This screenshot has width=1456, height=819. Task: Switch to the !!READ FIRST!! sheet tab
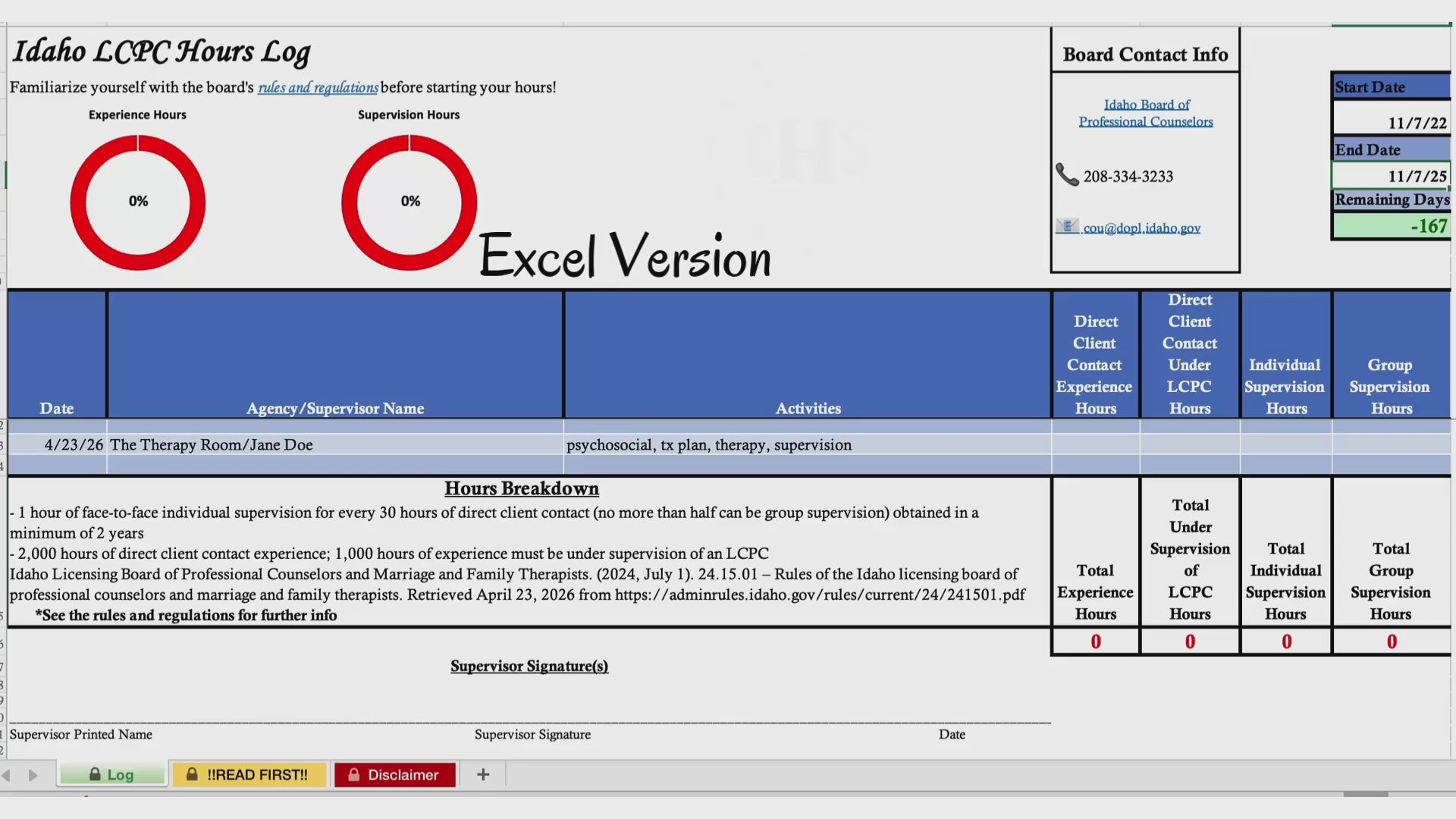pos(249,774)
